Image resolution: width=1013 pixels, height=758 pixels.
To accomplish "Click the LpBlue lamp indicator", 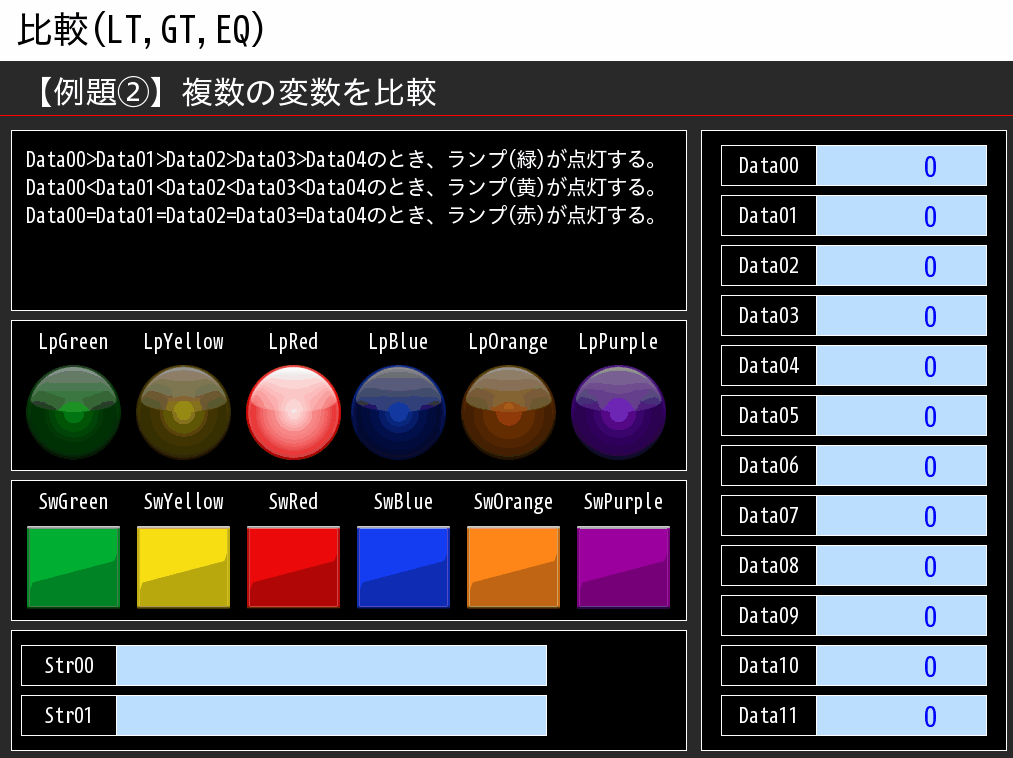I will (x=399, y=412).
